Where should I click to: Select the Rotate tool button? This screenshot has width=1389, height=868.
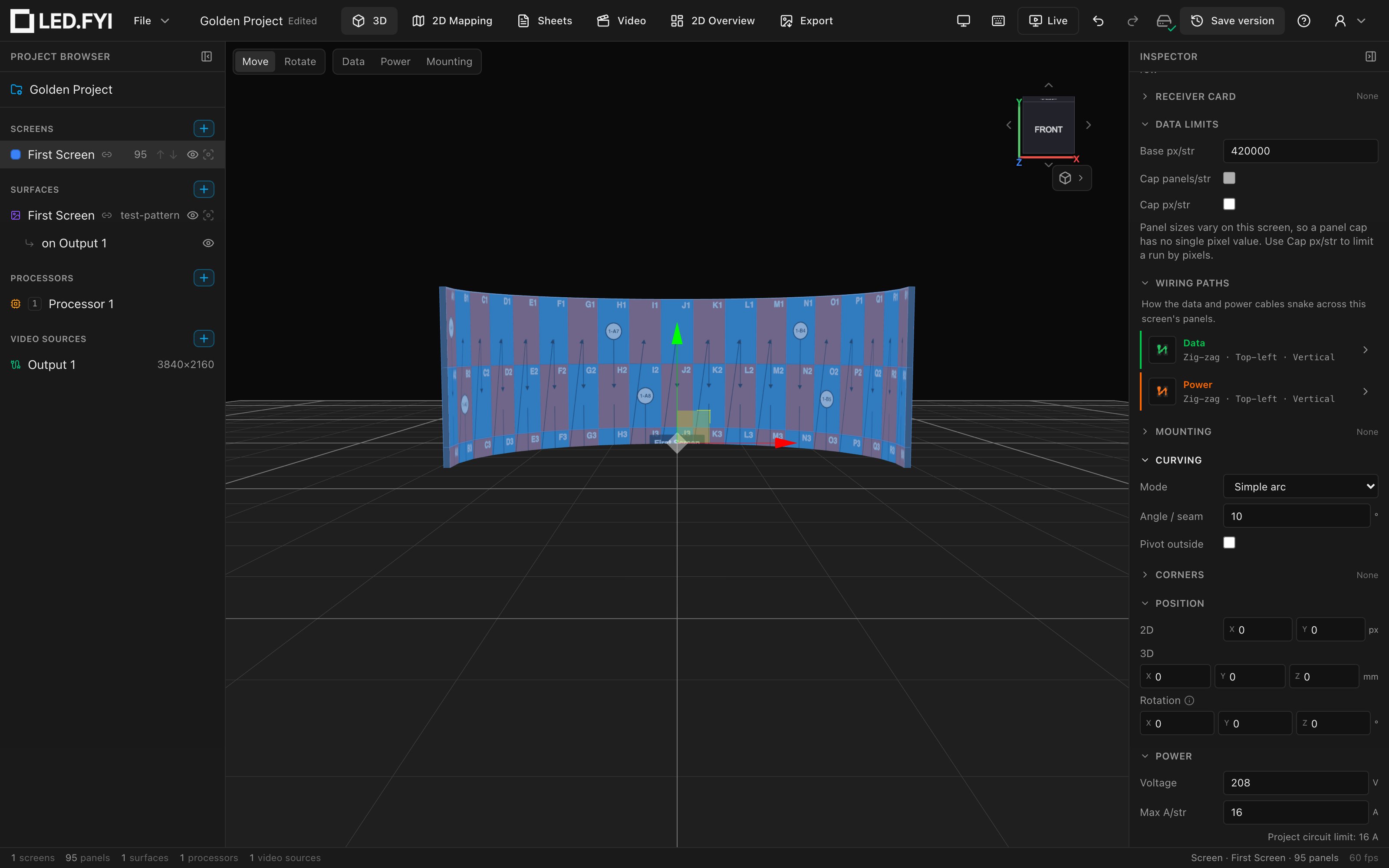(x=300, y=62)
